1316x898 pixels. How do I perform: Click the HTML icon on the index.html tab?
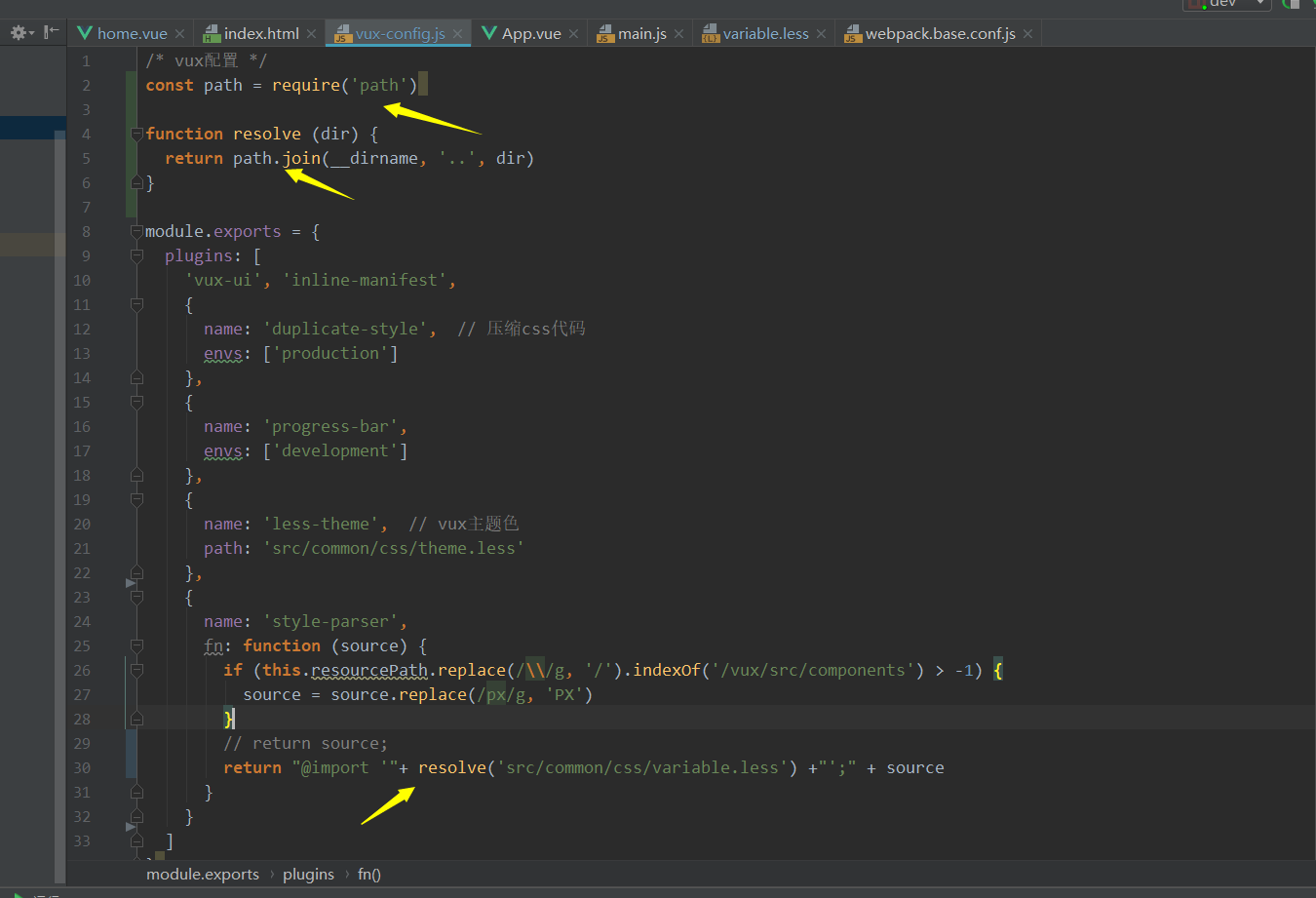pyautogui.click(x=211, y=32)
